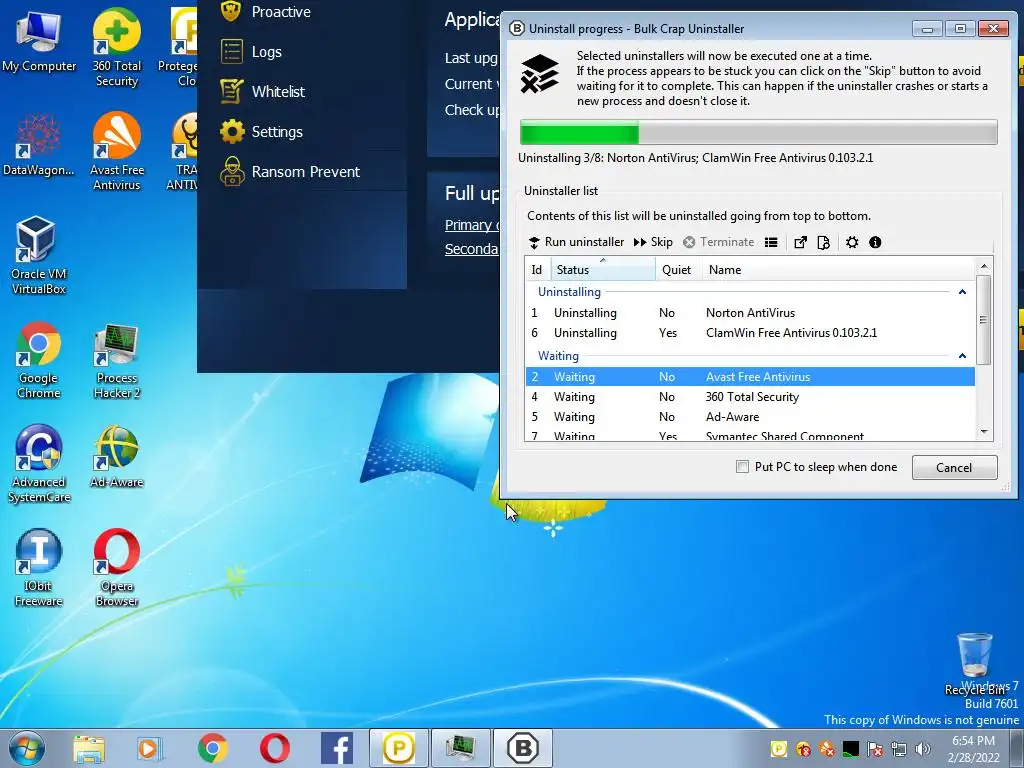Open Windows Explorer from taskbar
This screenshot has width=1024, height=768.
[x=89, y=748]
